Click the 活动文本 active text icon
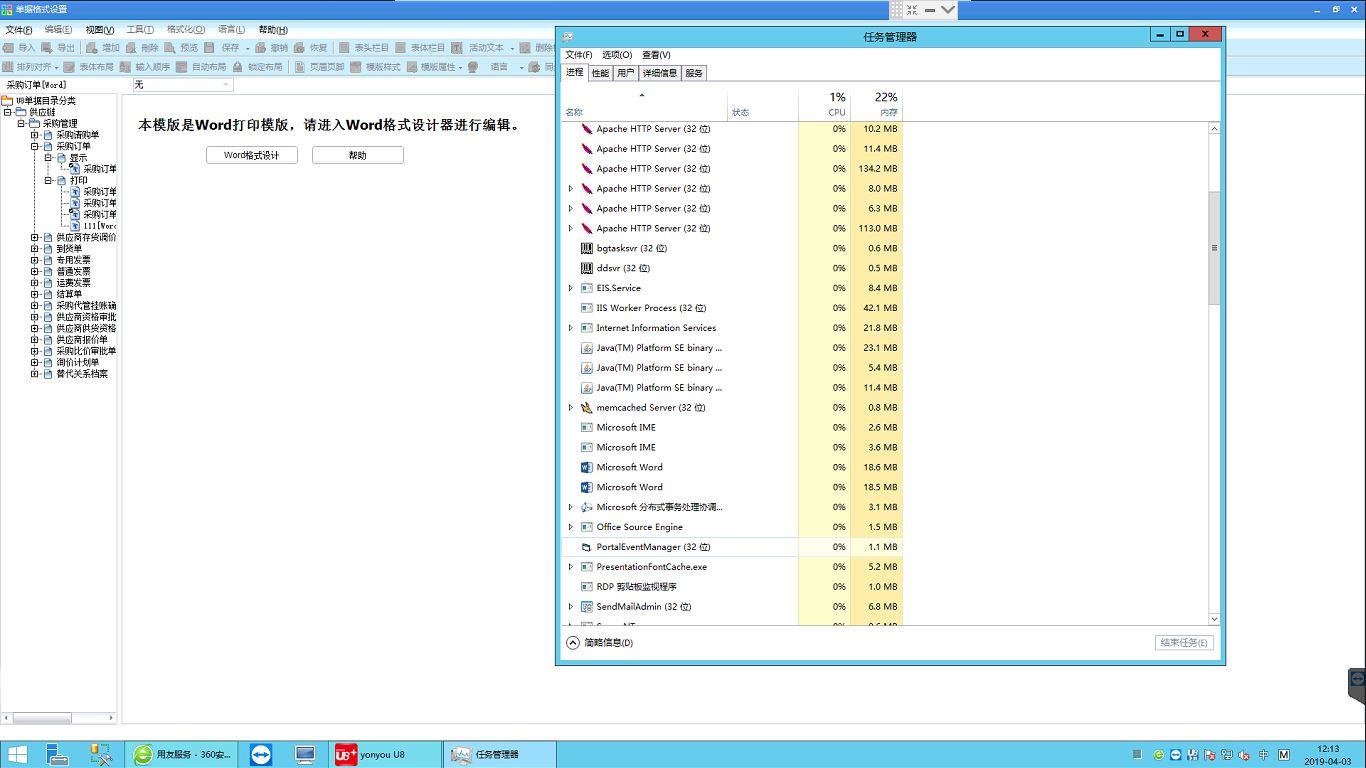The height and width of the screenshot is (768, 1366). coord(457,47)
